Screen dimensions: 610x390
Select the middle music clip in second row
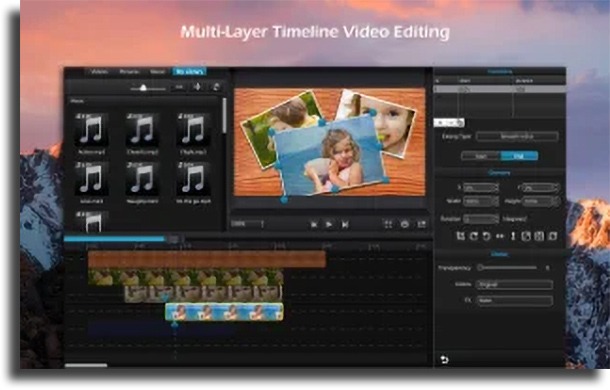coord(142,179)
